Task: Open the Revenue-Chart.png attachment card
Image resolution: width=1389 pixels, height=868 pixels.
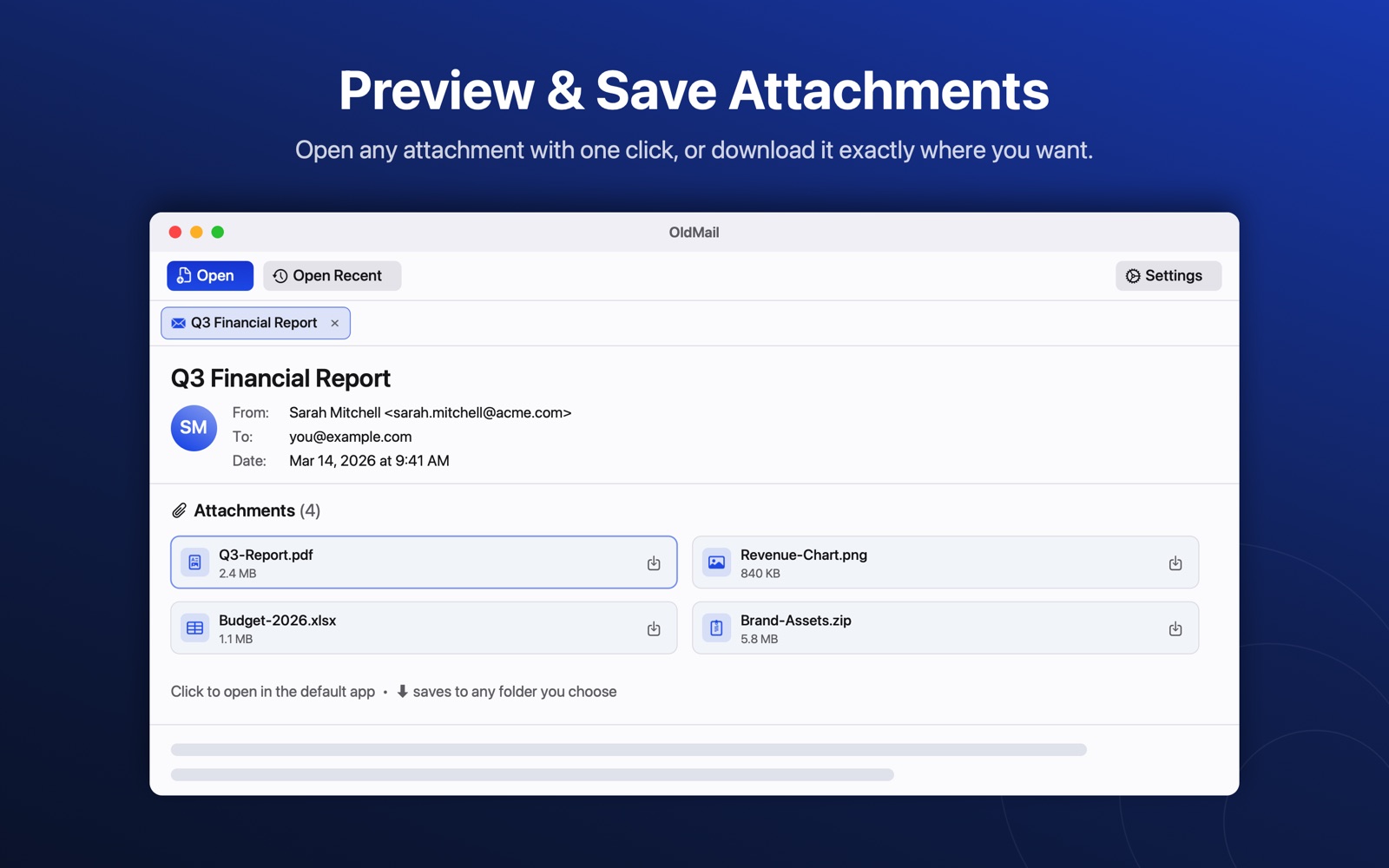Action: 945,562
